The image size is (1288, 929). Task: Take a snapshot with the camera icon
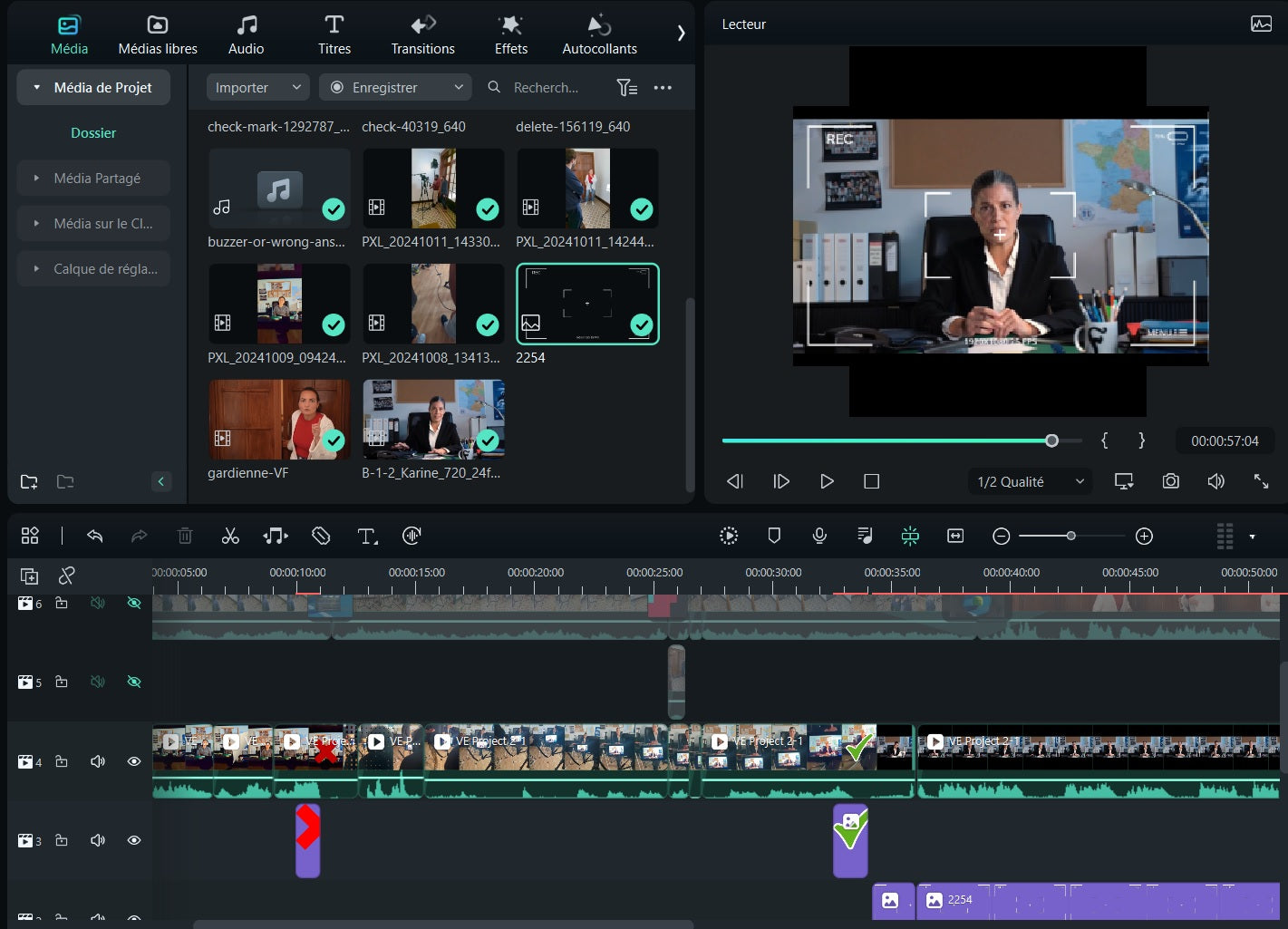tap(1171, 481)
